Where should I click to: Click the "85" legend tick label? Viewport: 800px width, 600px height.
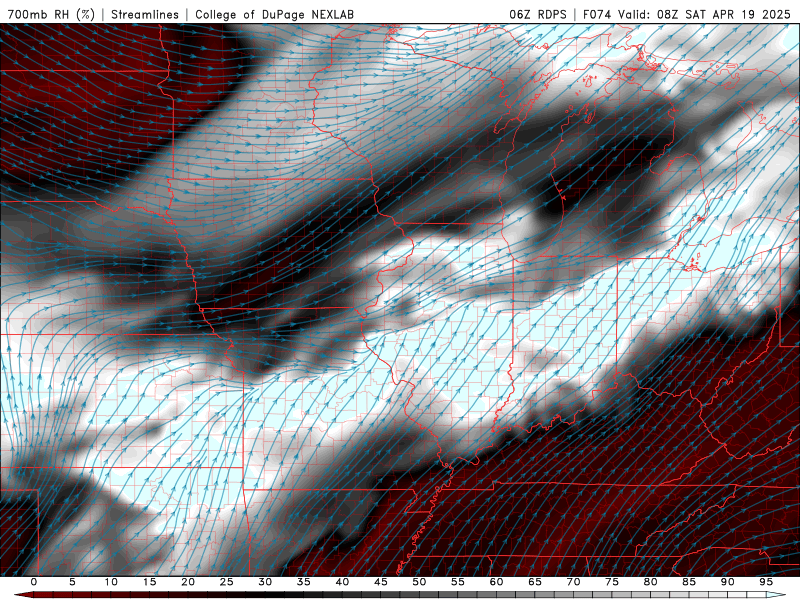[x=689, y=582]
